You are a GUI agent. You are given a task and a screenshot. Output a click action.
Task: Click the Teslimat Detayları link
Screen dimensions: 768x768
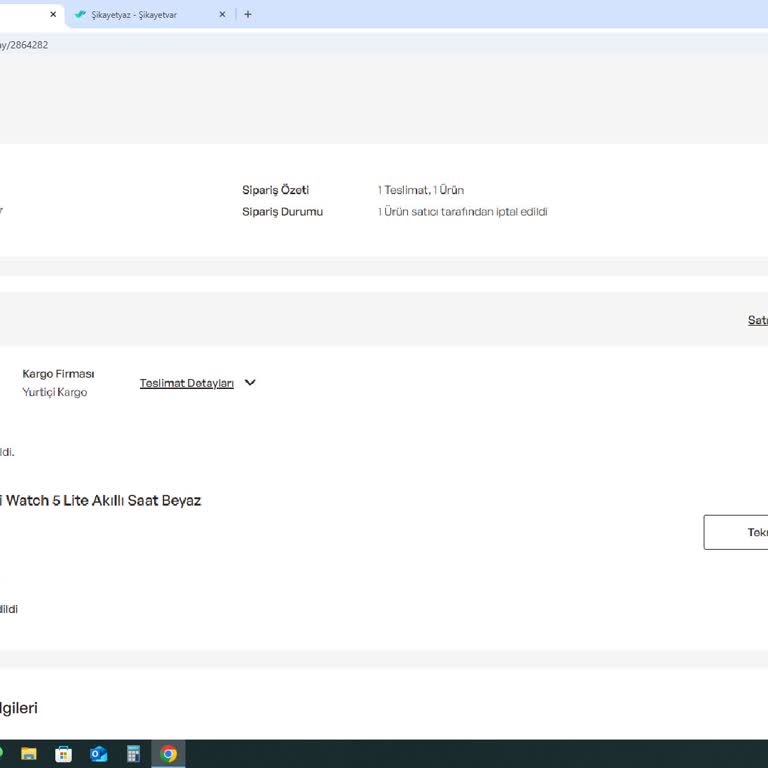186,383
